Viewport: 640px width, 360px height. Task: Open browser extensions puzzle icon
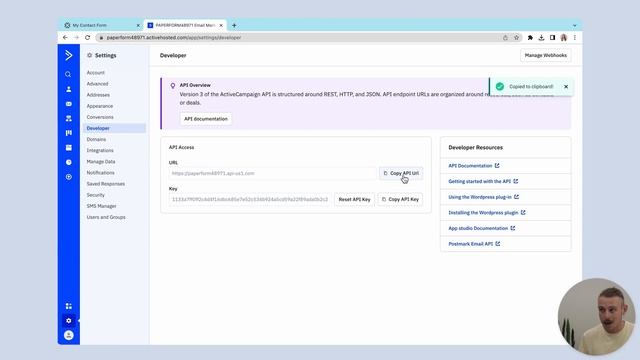[x=530, y=38]
